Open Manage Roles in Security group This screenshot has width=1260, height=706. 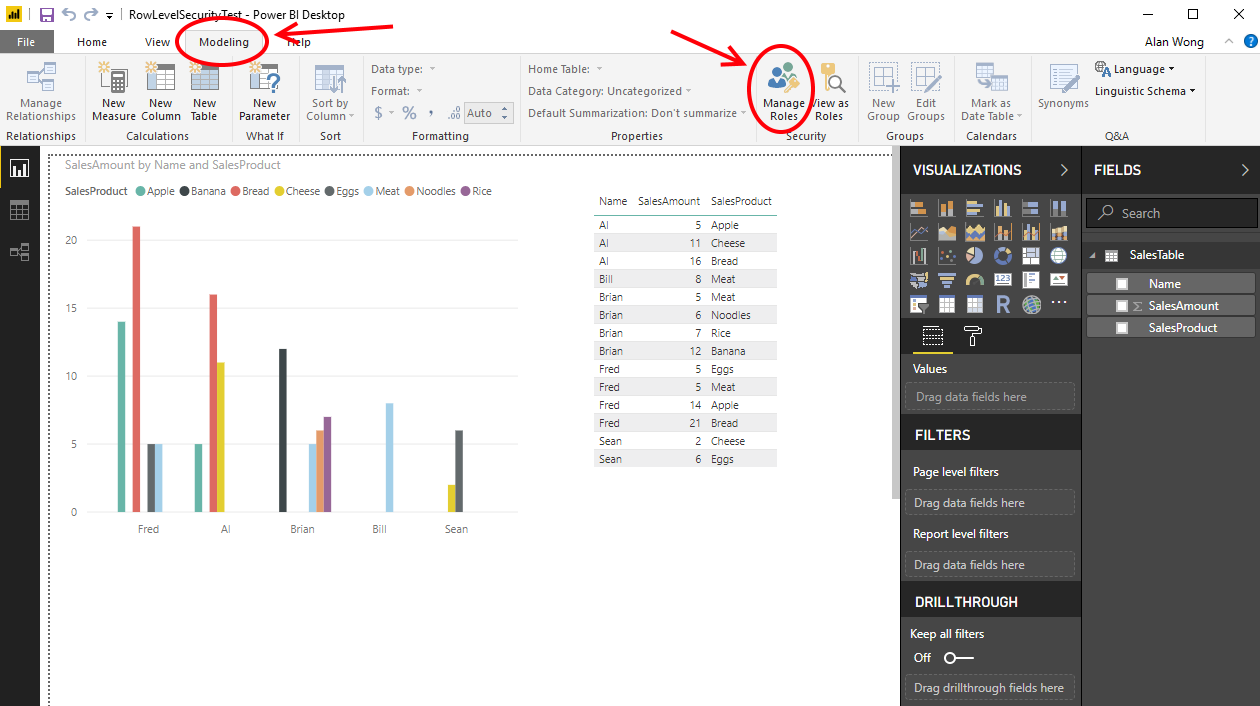(x=784, y=91)
